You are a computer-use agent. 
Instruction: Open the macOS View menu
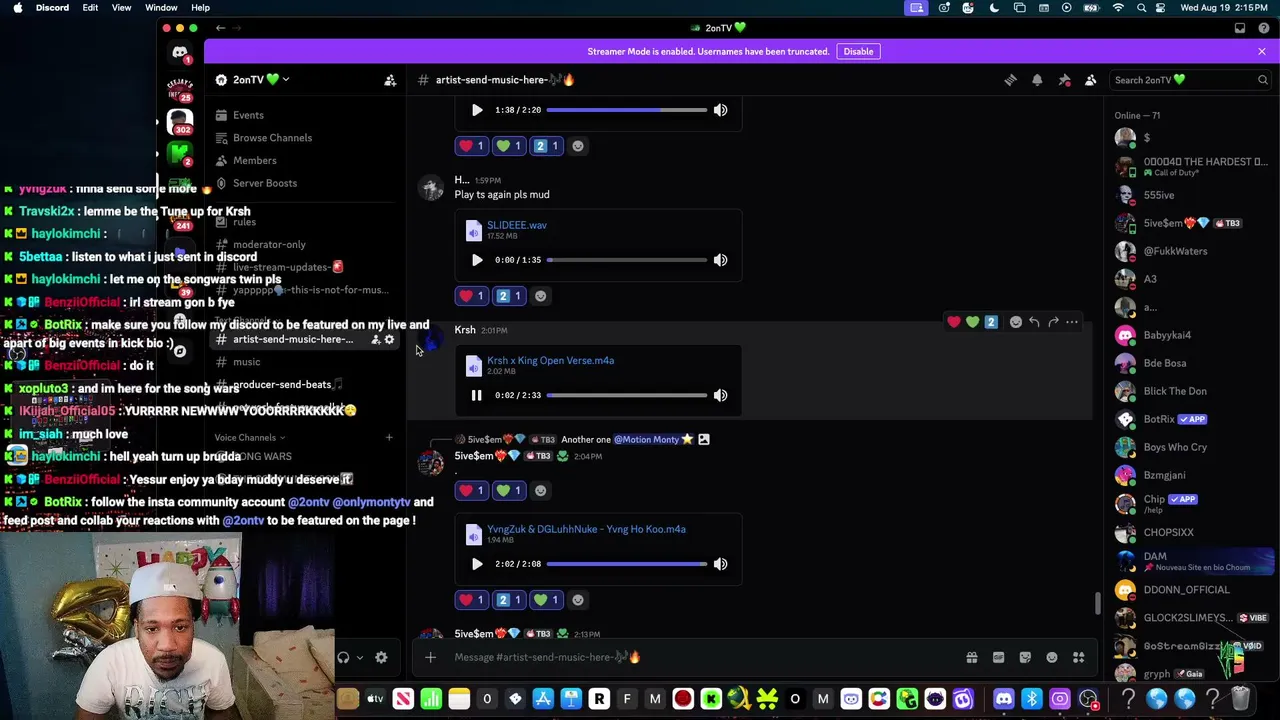click(121, 8)
